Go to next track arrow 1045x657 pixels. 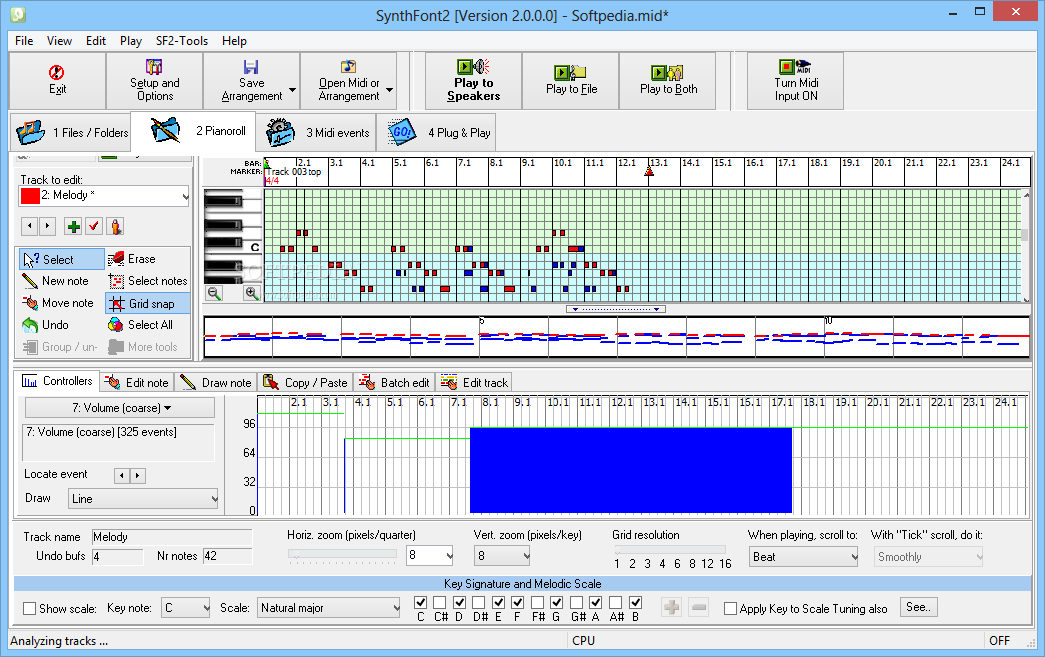click(47, 226)
